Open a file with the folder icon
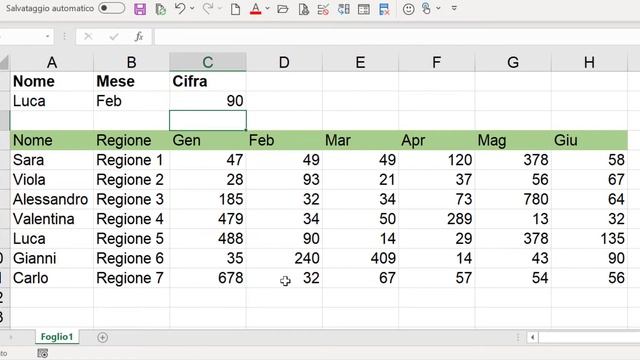 point(282,9)
